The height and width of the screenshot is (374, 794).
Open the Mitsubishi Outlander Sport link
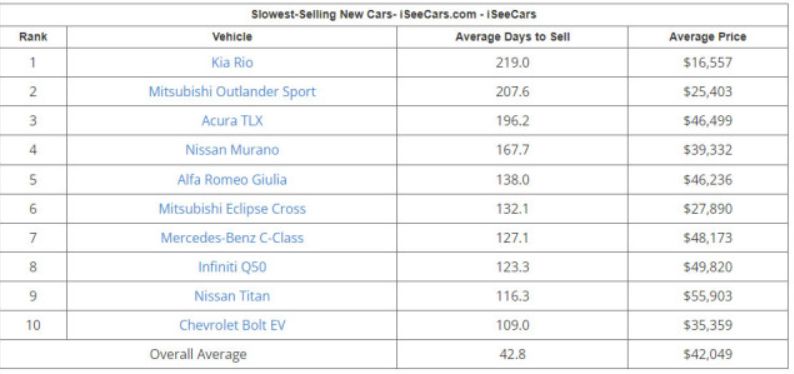(232, 92)
